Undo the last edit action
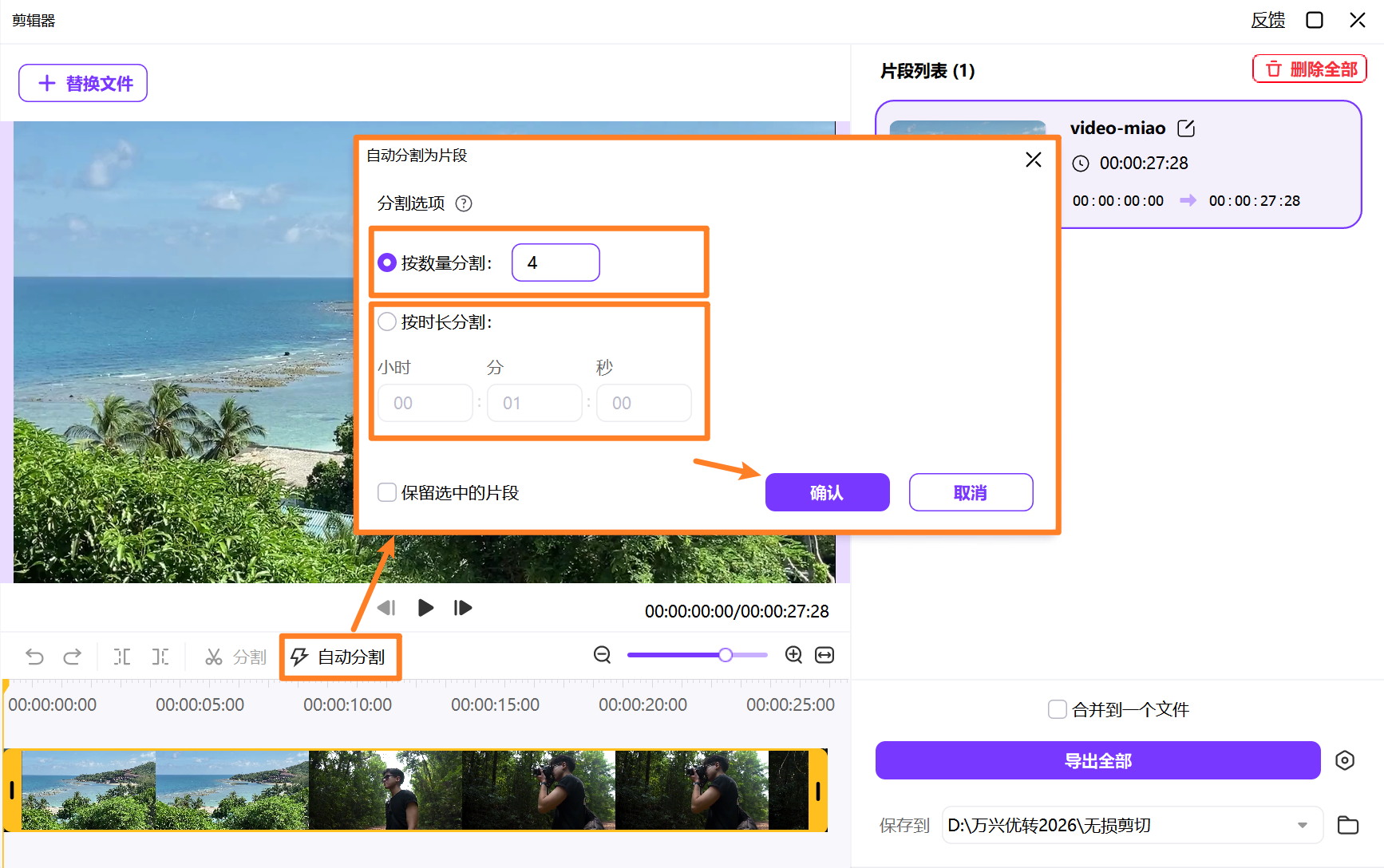This screenshot has height=868, width=1384. click(x=34, y=656)
